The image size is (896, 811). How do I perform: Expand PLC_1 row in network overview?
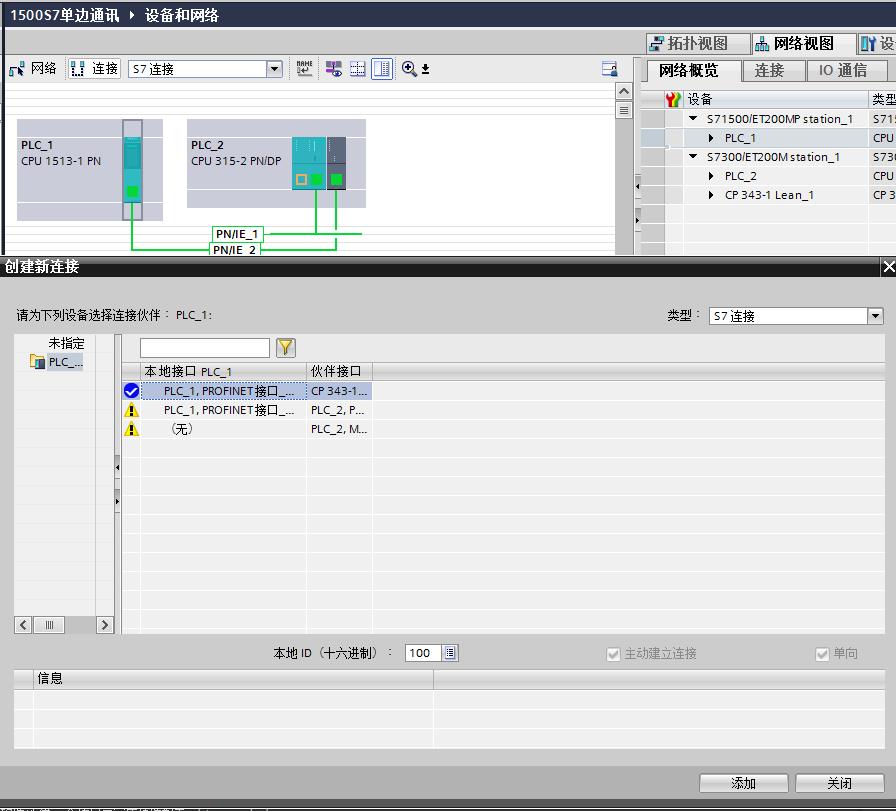[711, 138]
